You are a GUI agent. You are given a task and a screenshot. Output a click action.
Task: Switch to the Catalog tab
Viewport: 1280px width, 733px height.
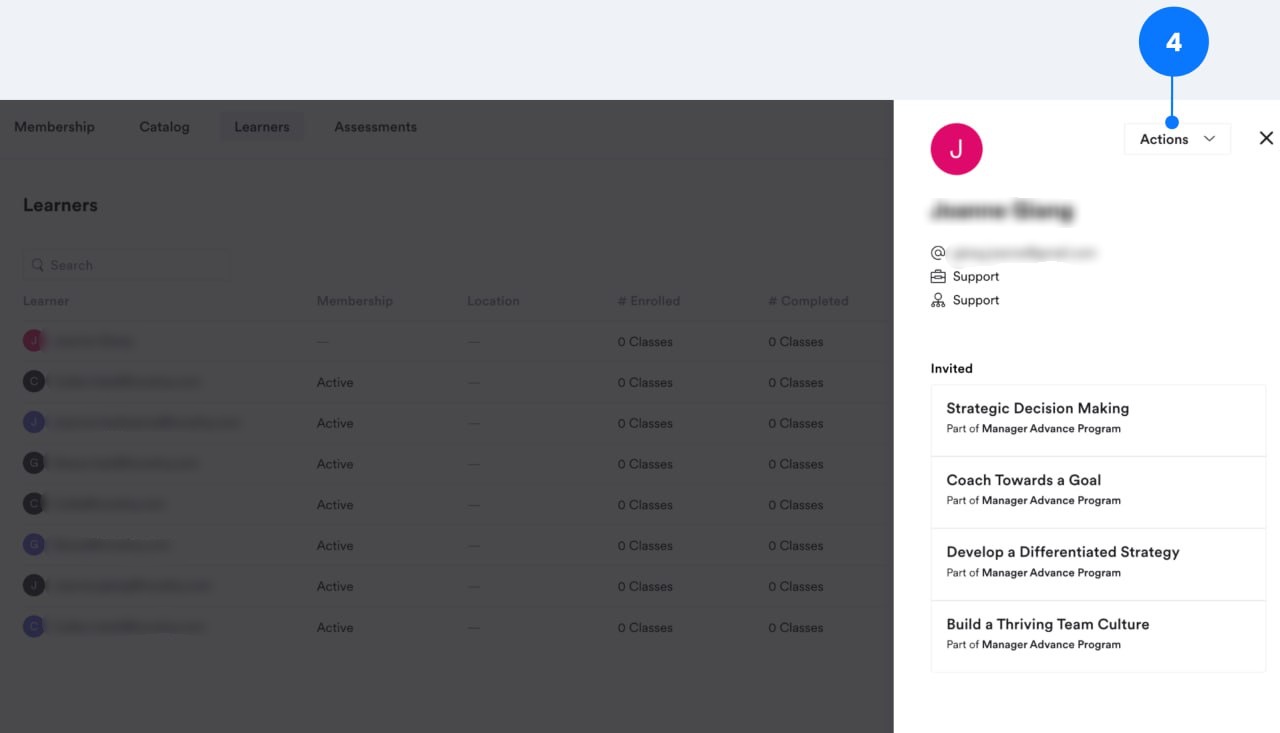click(164, 126)
